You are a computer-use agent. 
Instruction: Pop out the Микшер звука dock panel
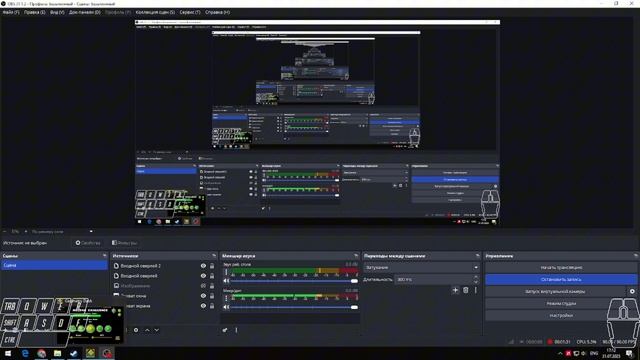(x=356, y=256)
